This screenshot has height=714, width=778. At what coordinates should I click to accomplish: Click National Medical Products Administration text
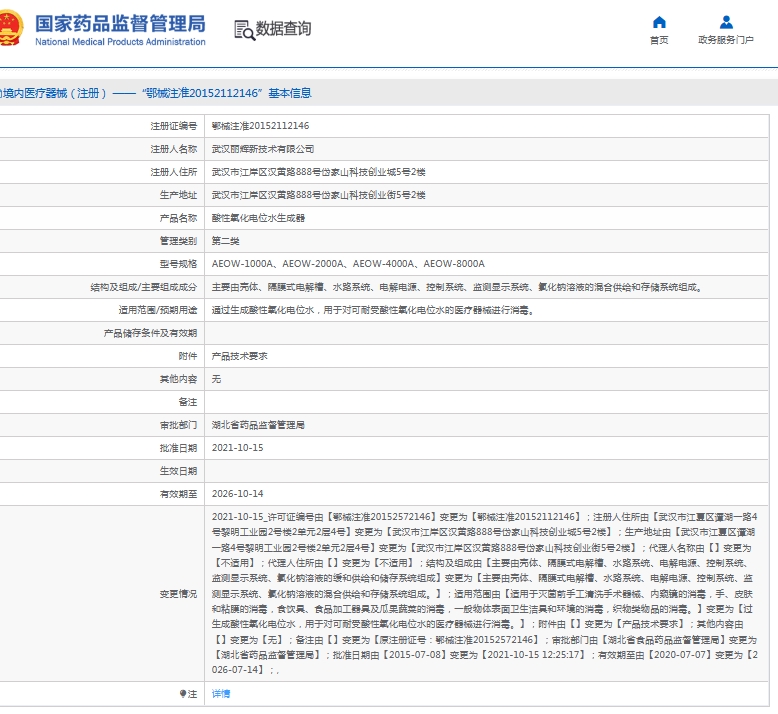click(120, 42)
